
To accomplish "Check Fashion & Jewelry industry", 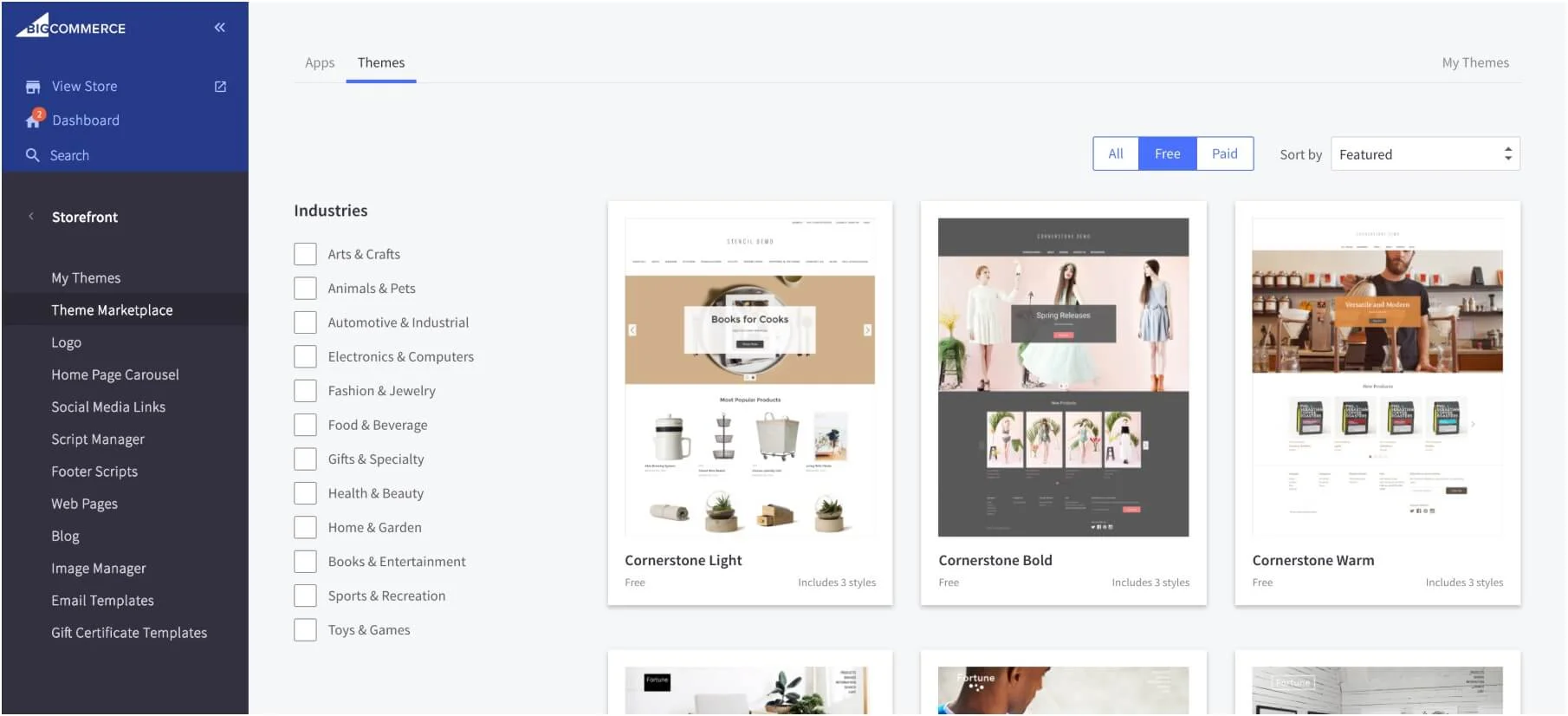I will pyautogui.click(x=305, y=391).
